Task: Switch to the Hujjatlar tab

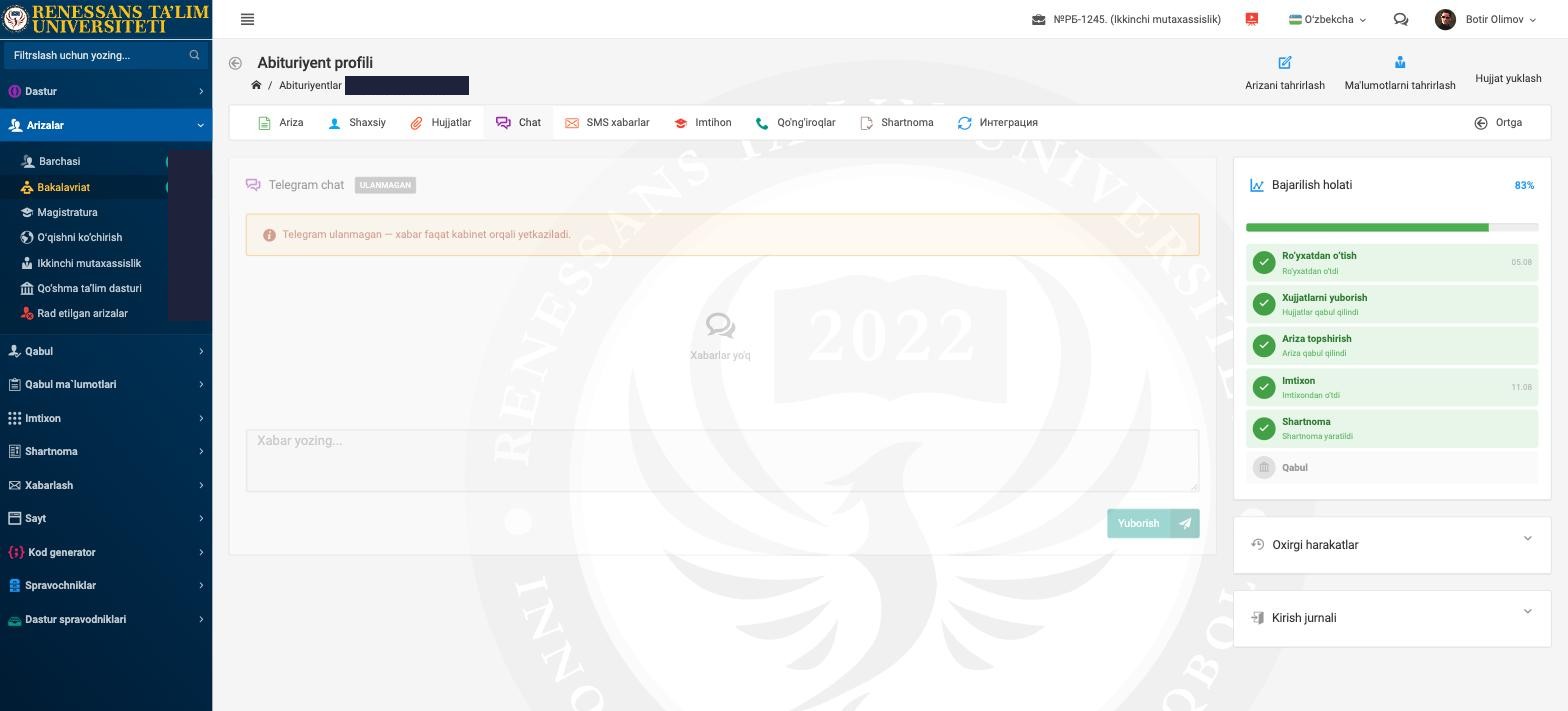Action: [x=440, y=123]
